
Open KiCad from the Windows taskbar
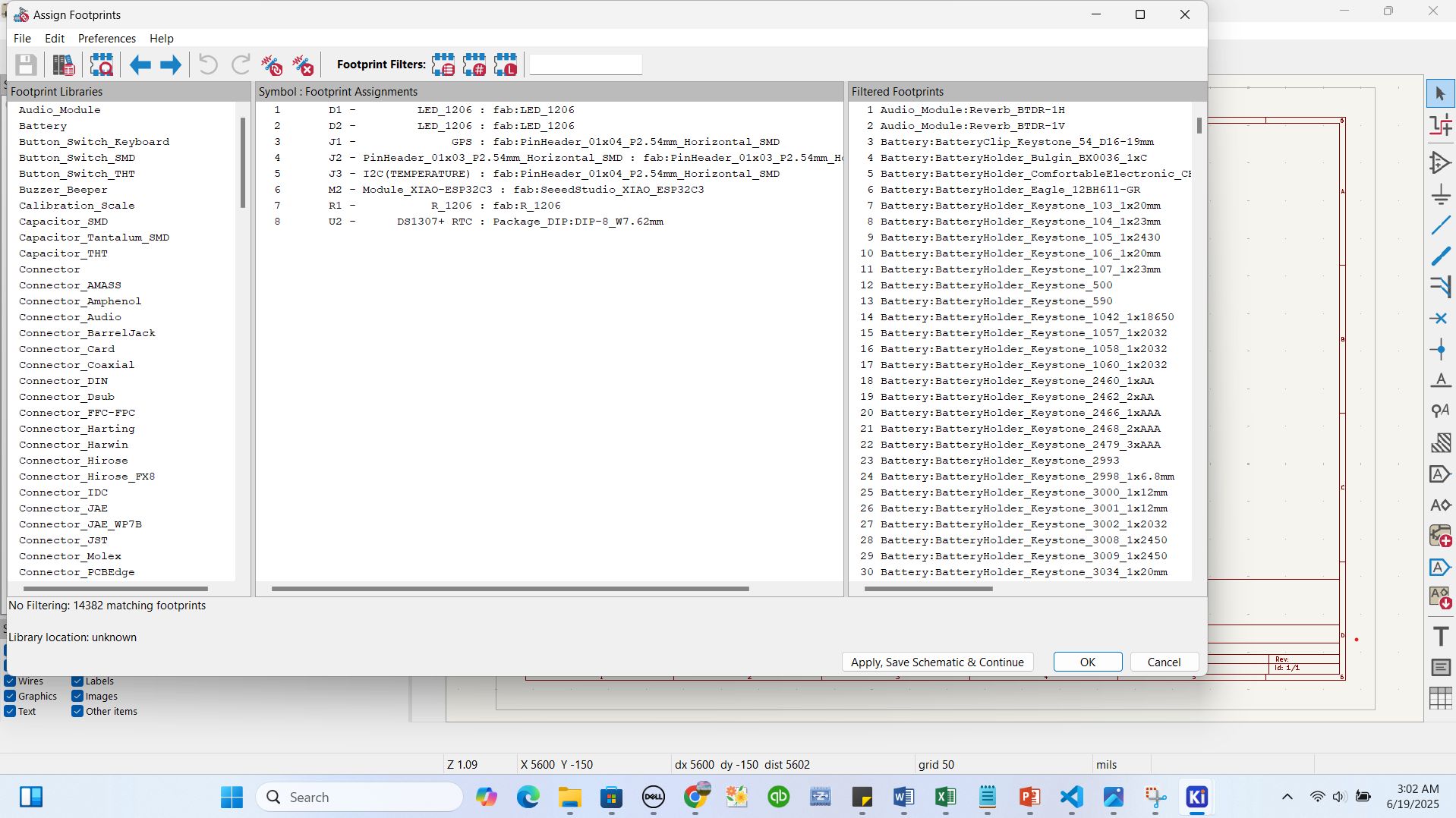point(1196,798)
